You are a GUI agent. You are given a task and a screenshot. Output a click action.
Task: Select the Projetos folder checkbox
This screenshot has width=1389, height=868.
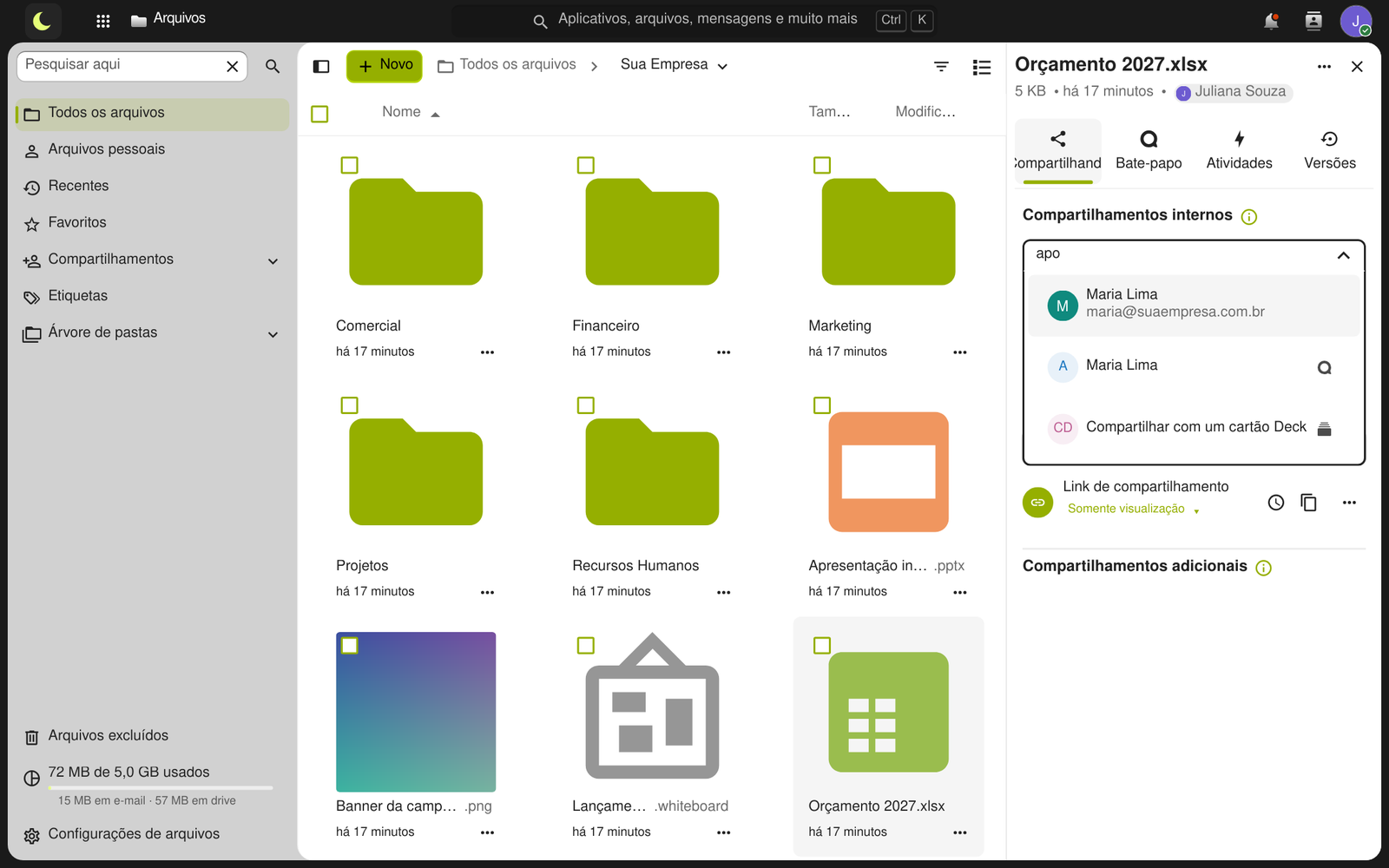[x=350, y=405]
